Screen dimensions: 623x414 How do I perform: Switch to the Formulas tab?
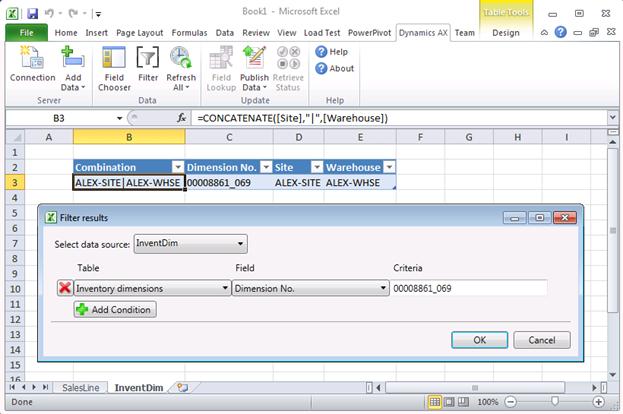pyautogui.click(x=189, y=33)
